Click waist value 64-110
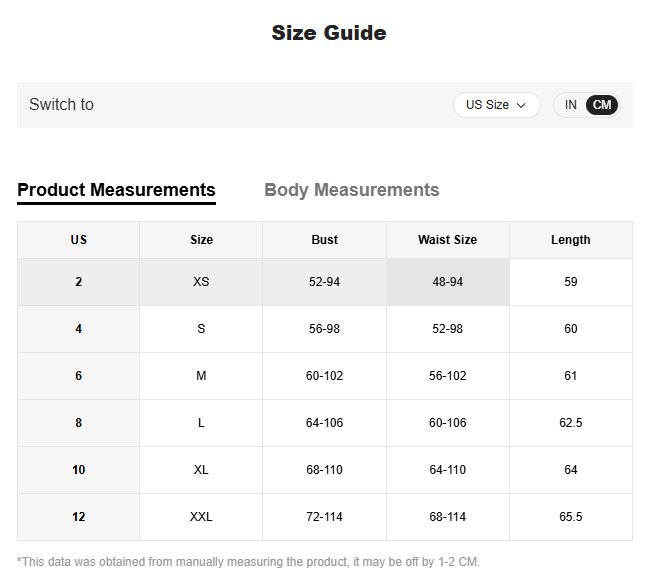 pyautogui.click(x=448, y=470)
